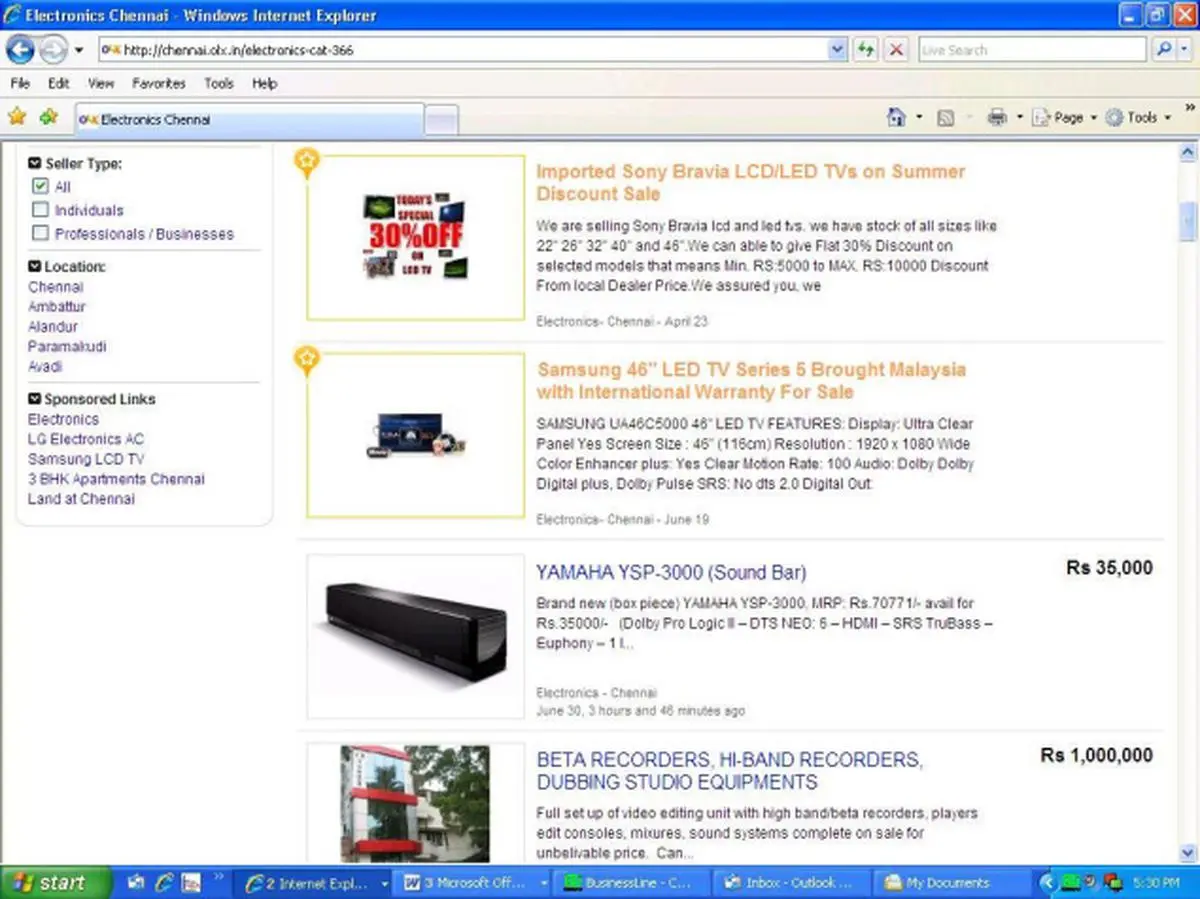Expand the Print options dropdown arrow
Screen dimensions: 1200x899
(x=1019, y=117)
